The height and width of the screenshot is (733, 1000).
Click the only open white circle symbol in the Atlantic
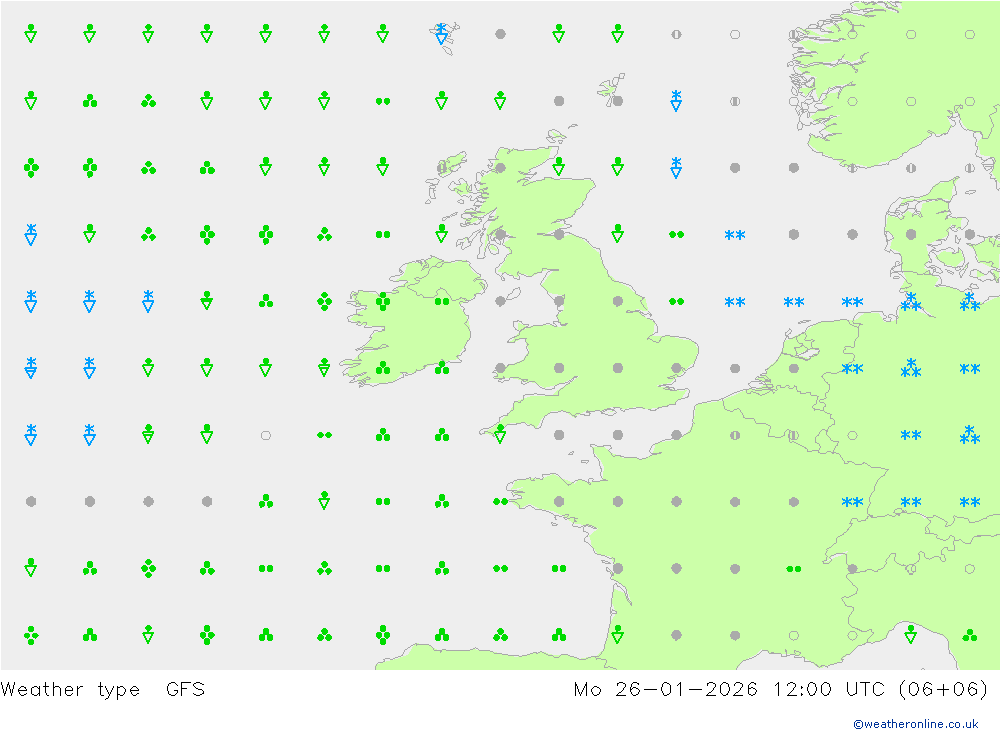coord(265,435)
